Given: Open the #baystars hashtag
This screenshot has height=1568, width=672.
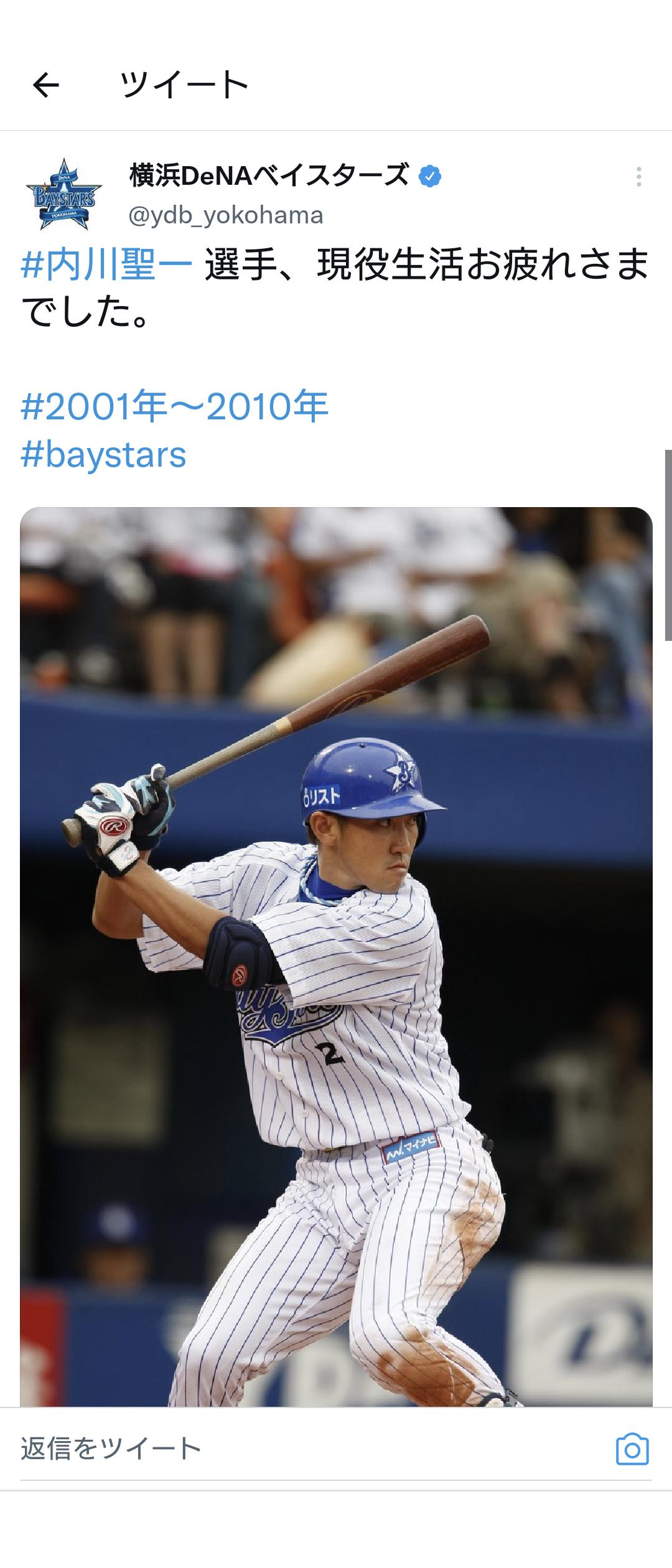Looking at the screenshot, I should (104, 455).
